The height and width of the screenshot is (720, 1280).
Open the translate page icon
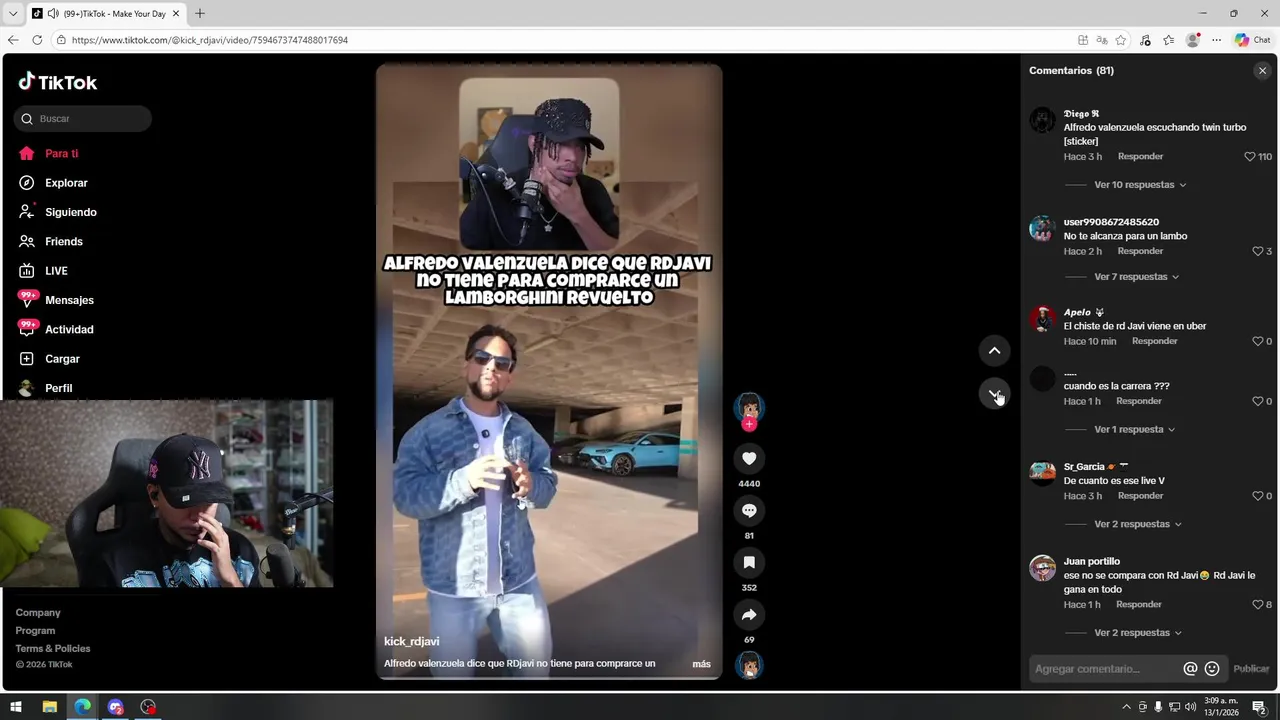(1102, 40)
